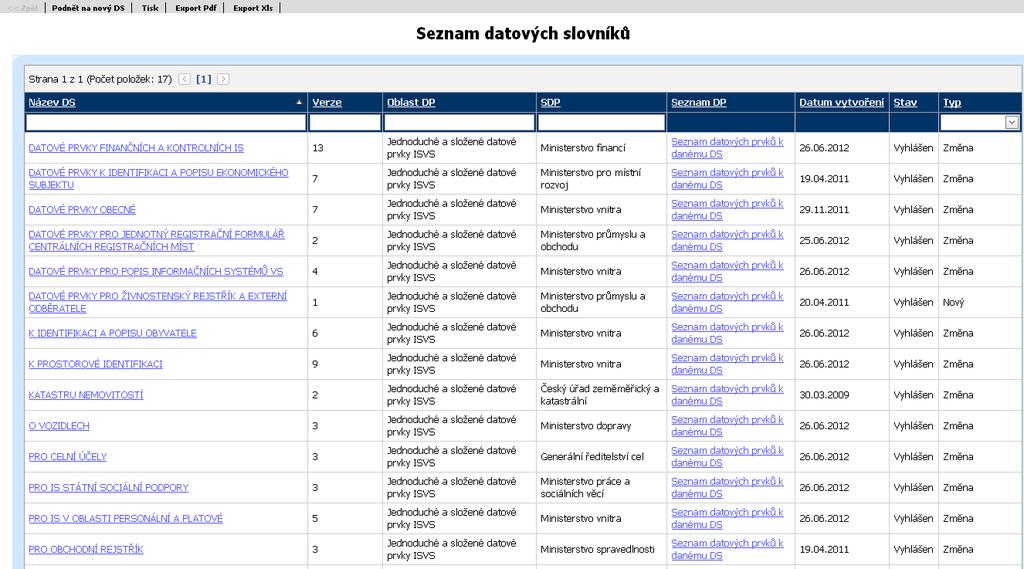This screenshot has height=569, width=1024.
Task: Open K PROSTOROVÉ IDENTIFIKACI link
Action: coord(95,364)
